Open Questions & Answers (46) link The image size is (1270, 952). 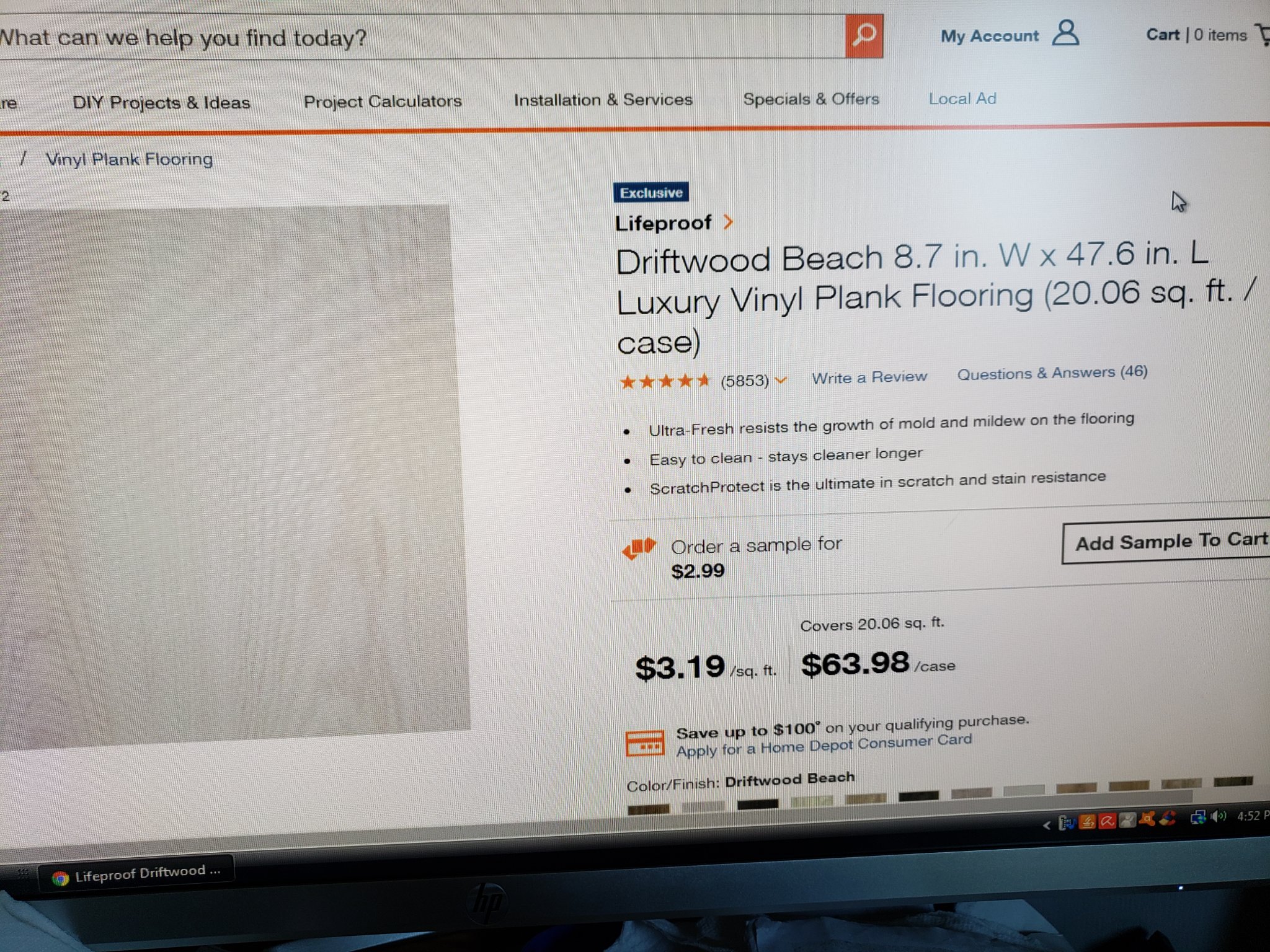pyautogui.click(x=1052, y=372)
